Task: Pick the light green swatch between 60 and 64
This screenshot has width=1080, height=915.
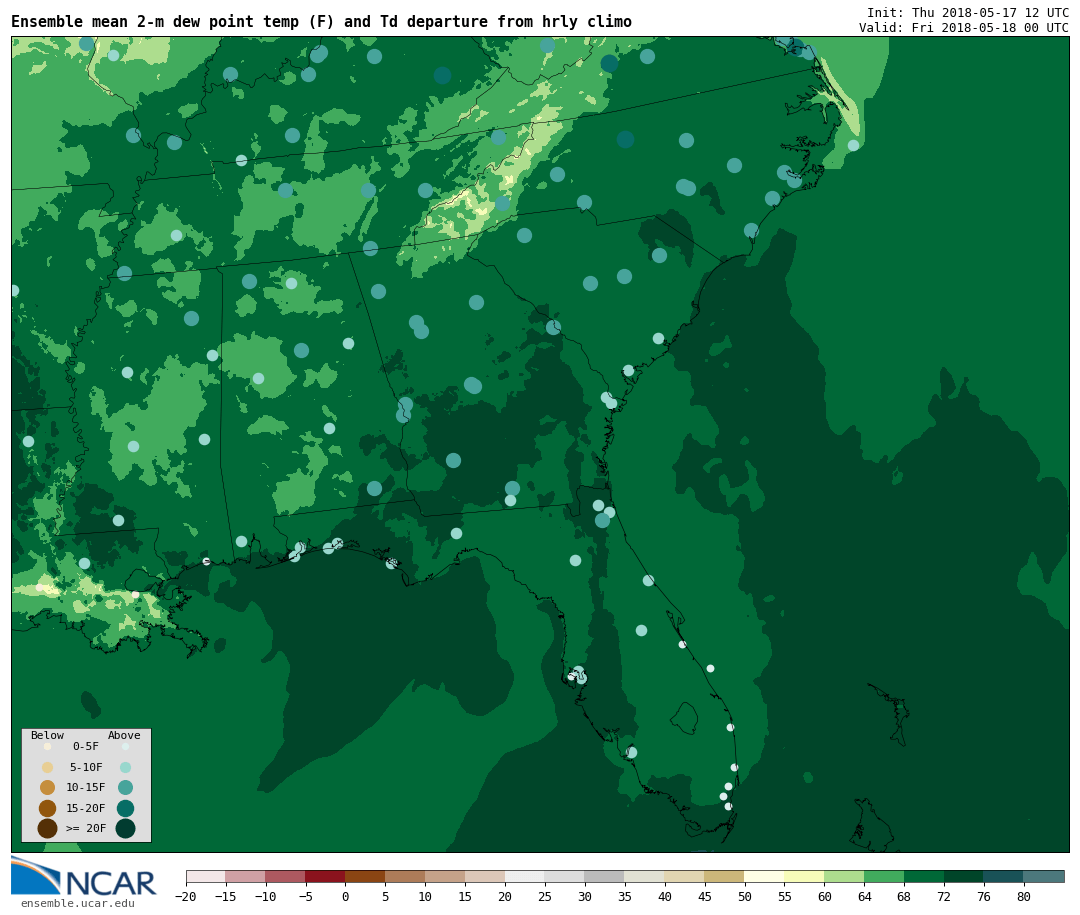Action: 845,876
